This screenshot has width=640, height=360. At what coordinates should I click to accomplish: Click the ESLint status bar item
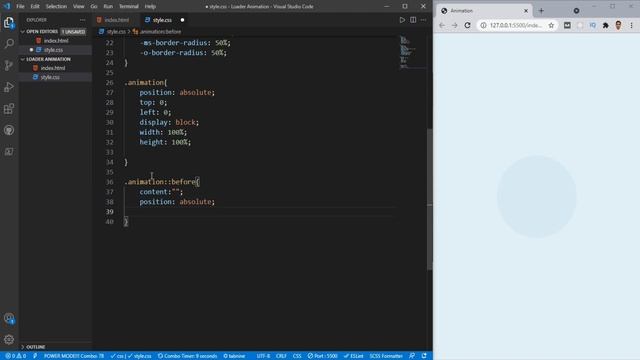(353, 356)
